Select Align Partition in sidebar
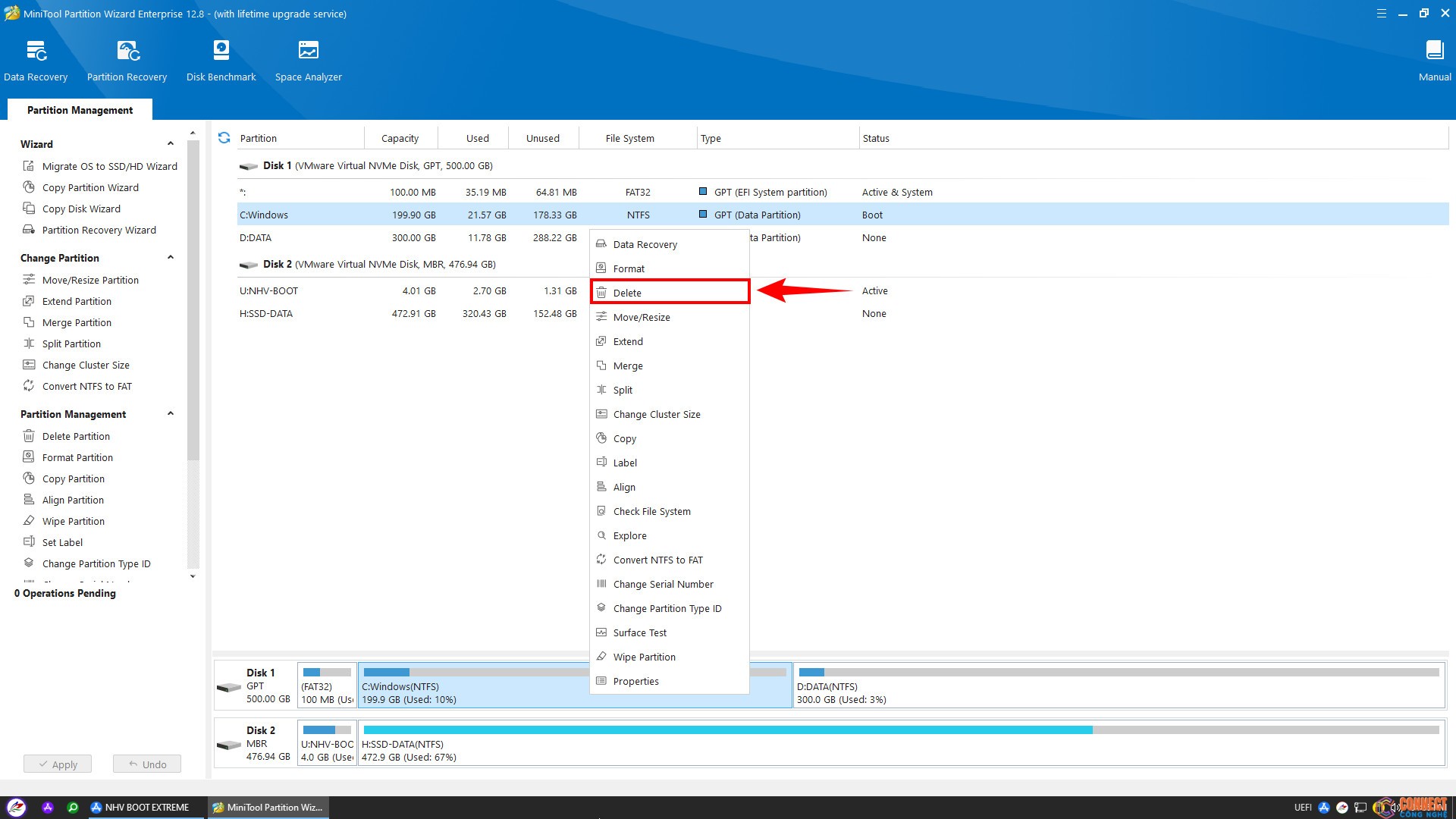This screenshot has width=1456, height=819. 64,500
